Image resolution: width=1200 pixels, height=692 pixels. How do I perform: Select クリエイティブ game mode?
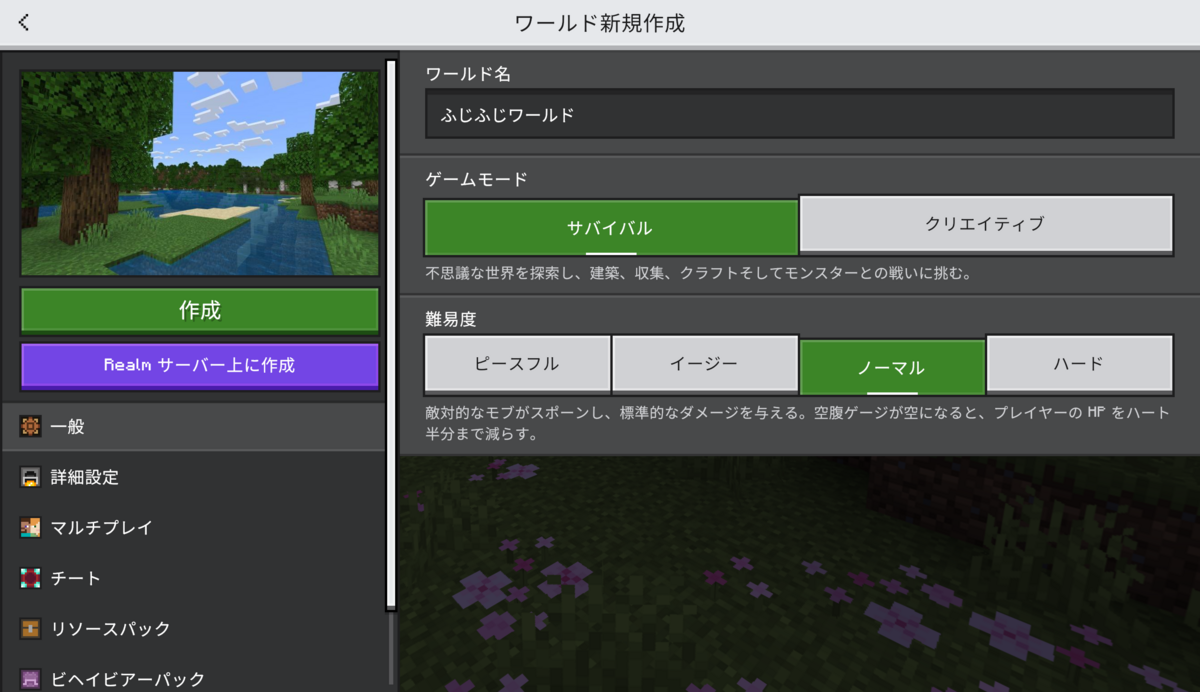coord(986,224)
